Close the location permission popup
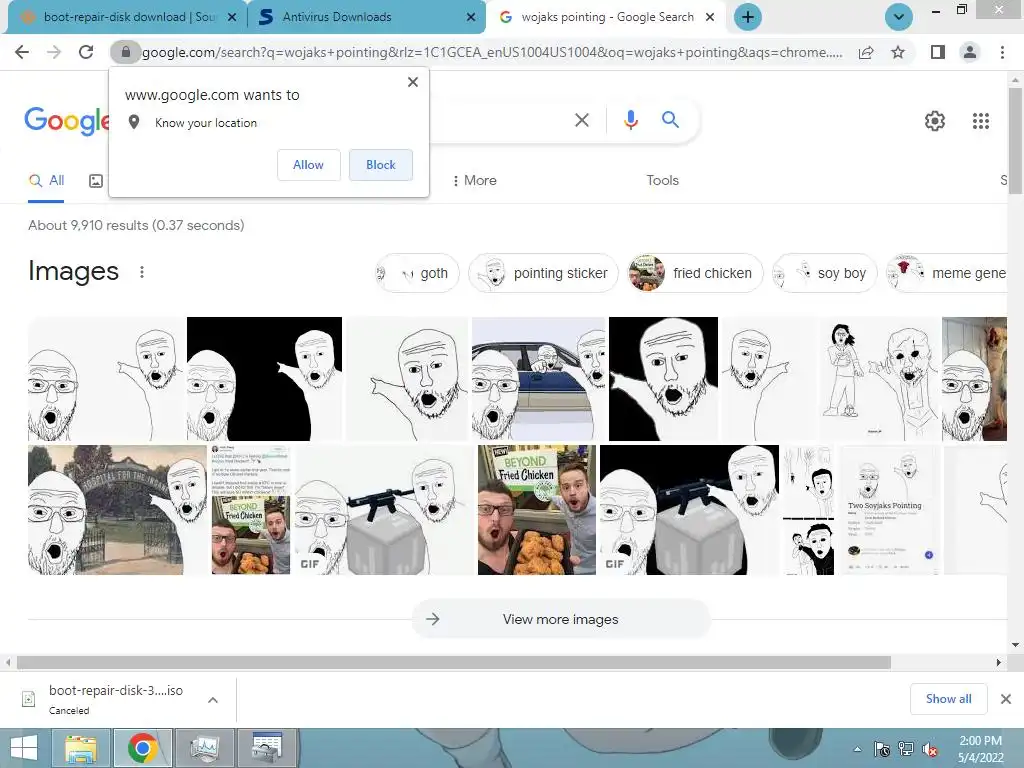1024x768 pixels. 413,82
